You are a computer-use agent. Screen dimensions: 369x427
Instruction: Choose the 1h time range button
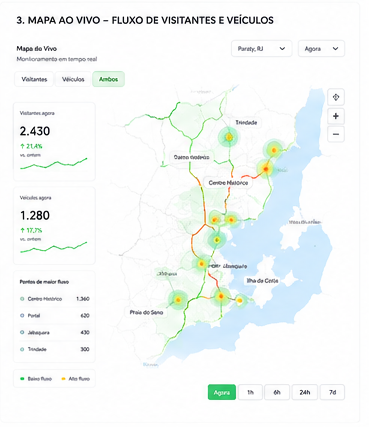click(250, 392)
